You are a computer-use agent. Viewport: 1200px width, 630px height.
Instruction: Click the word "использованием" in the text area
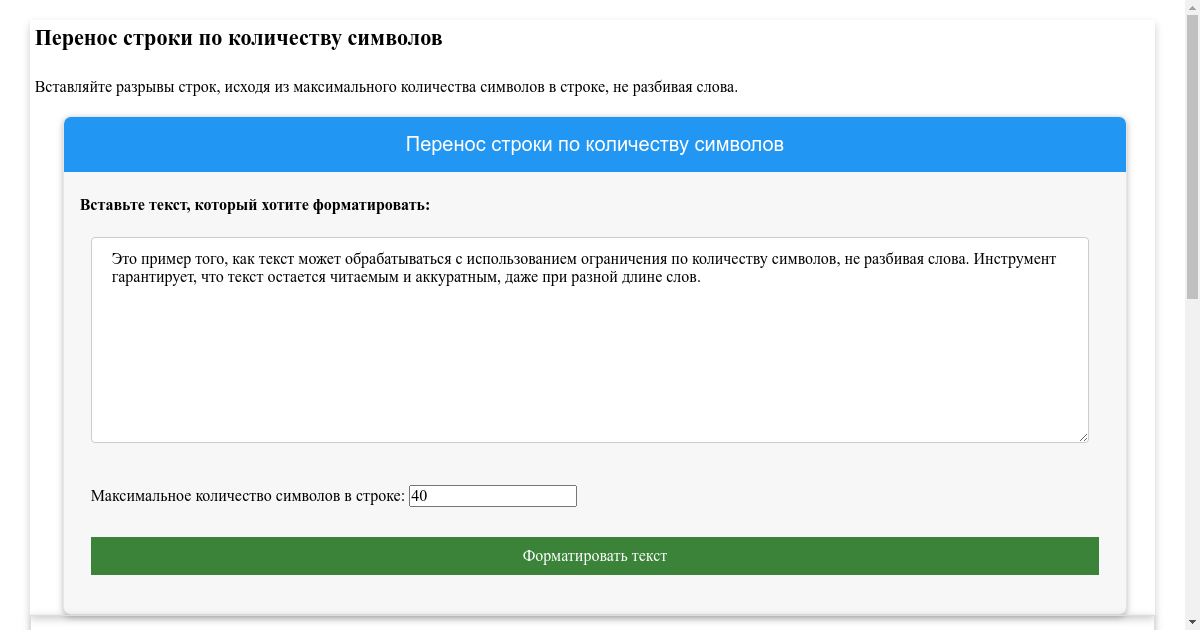click(522, 259)
